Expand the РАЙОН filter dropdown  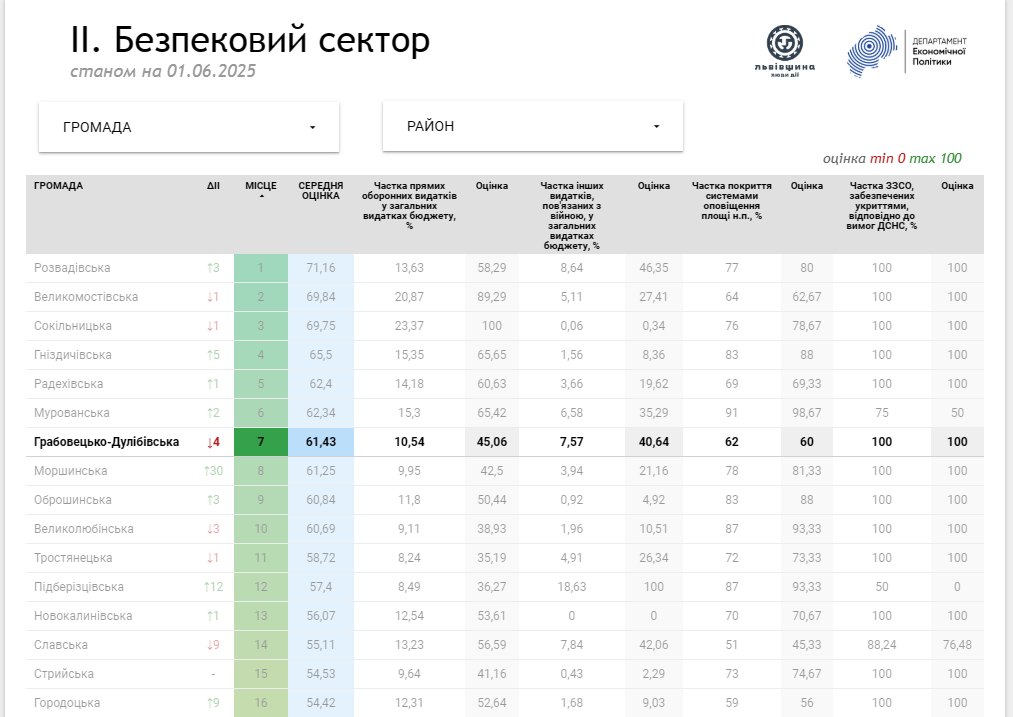click(533, 127)
